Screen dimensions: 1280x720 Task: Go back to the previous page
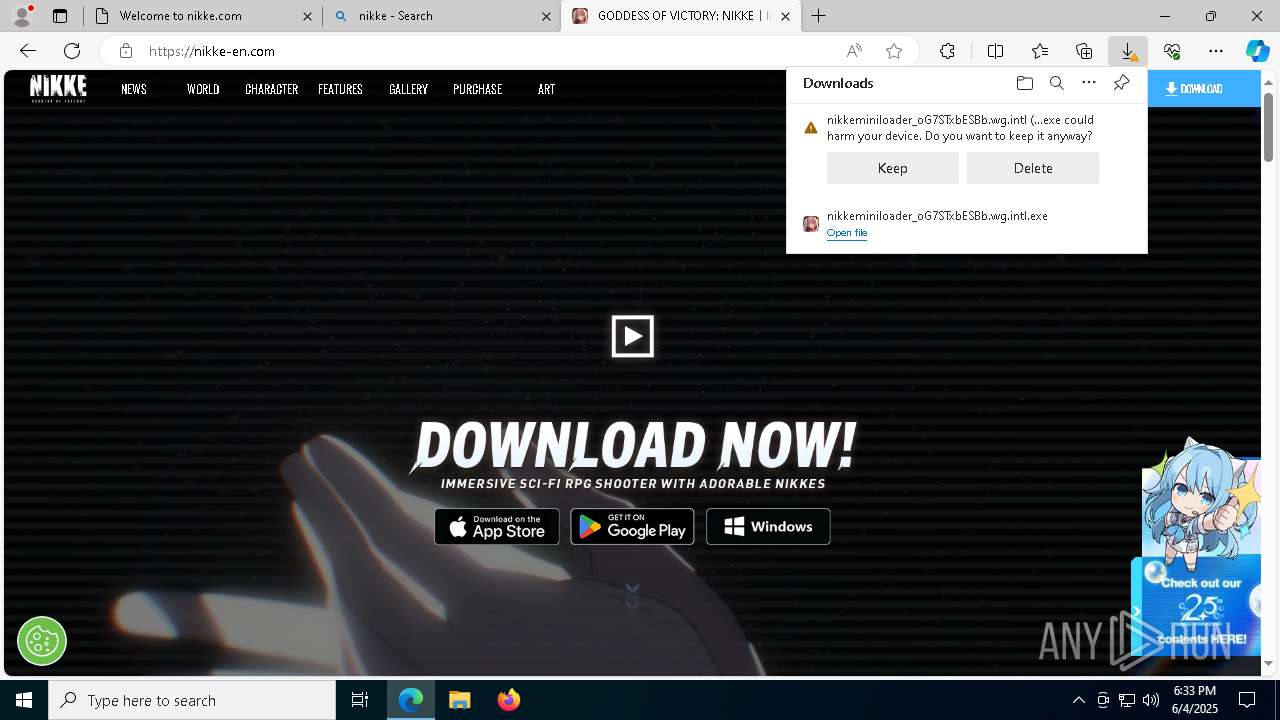(28, 51)
